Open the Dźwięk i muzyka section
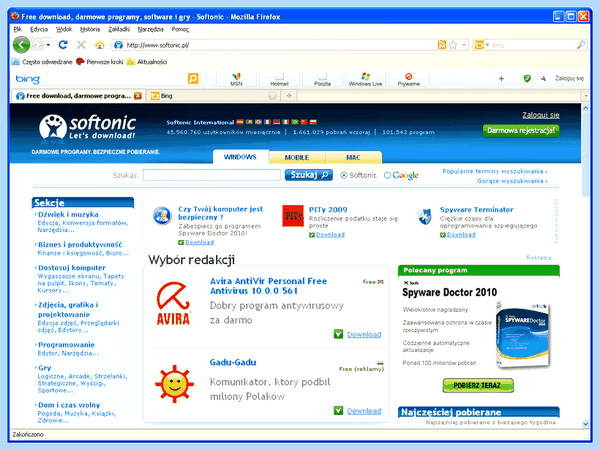This screenshot has height=450, width=600. coord(68,214)
